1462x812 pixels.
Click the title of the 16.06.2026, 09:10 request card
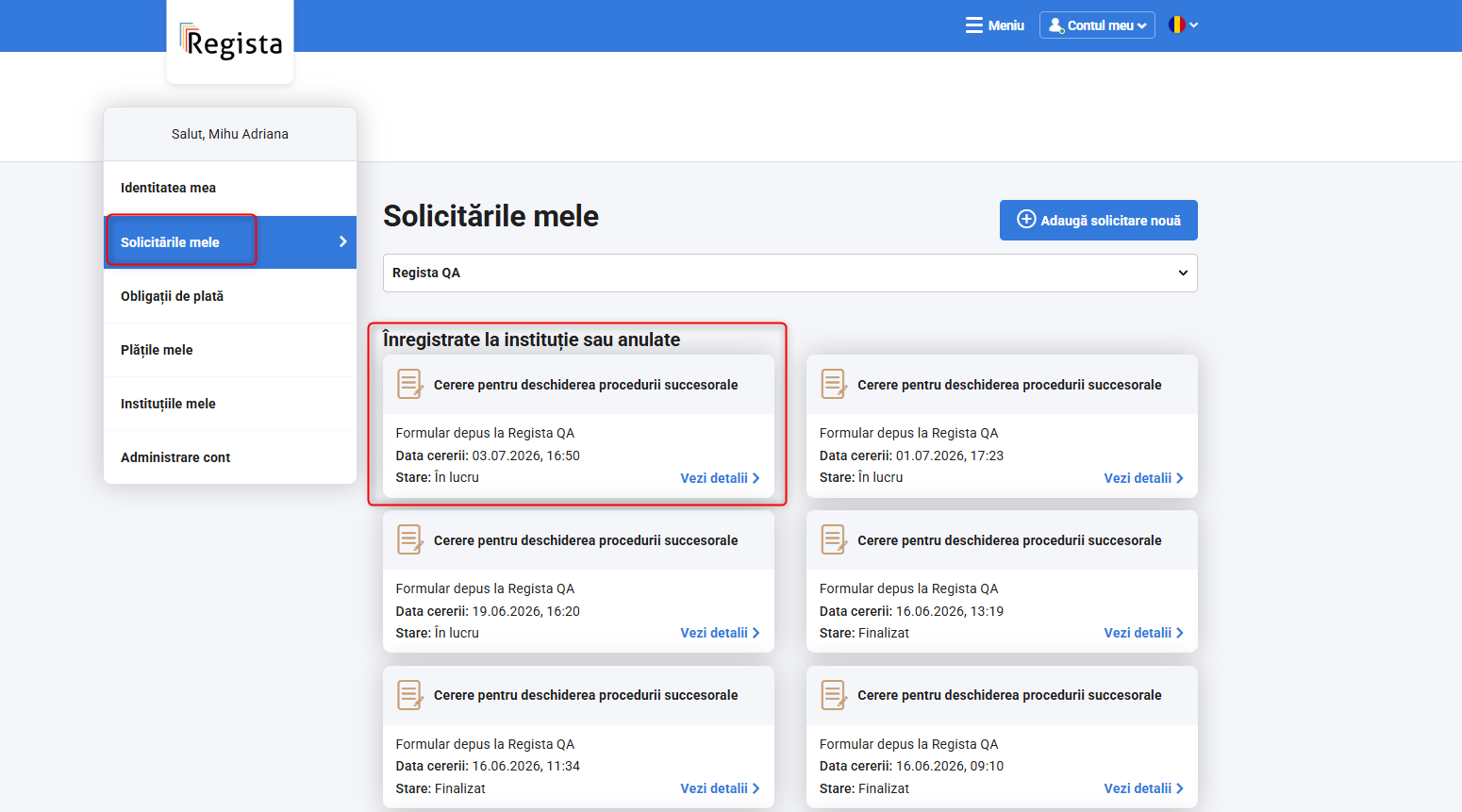coord(1009,695)
